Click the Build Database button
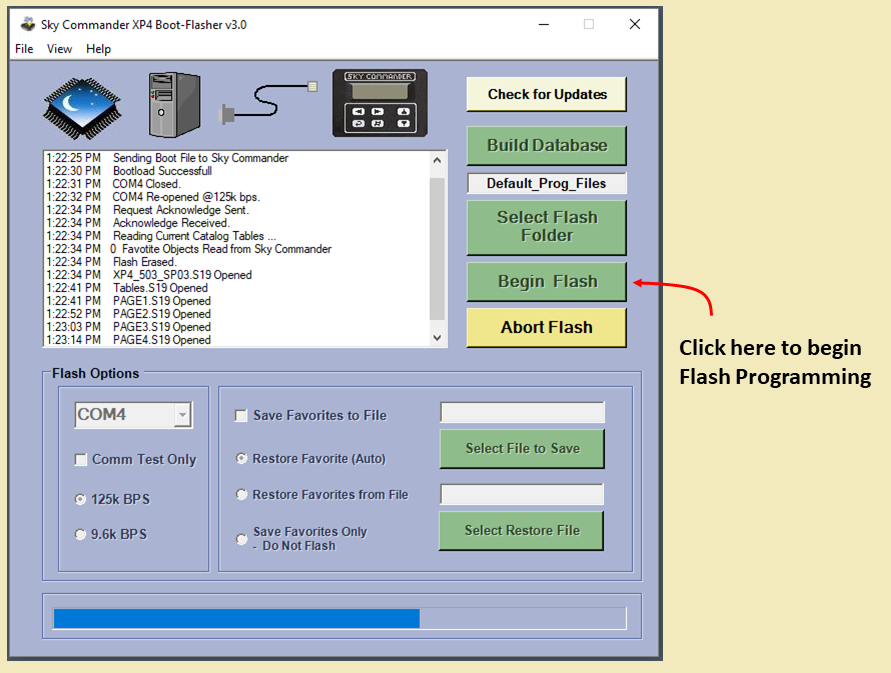This screenshot has height=673, width=891. click(x=547, y=146)
